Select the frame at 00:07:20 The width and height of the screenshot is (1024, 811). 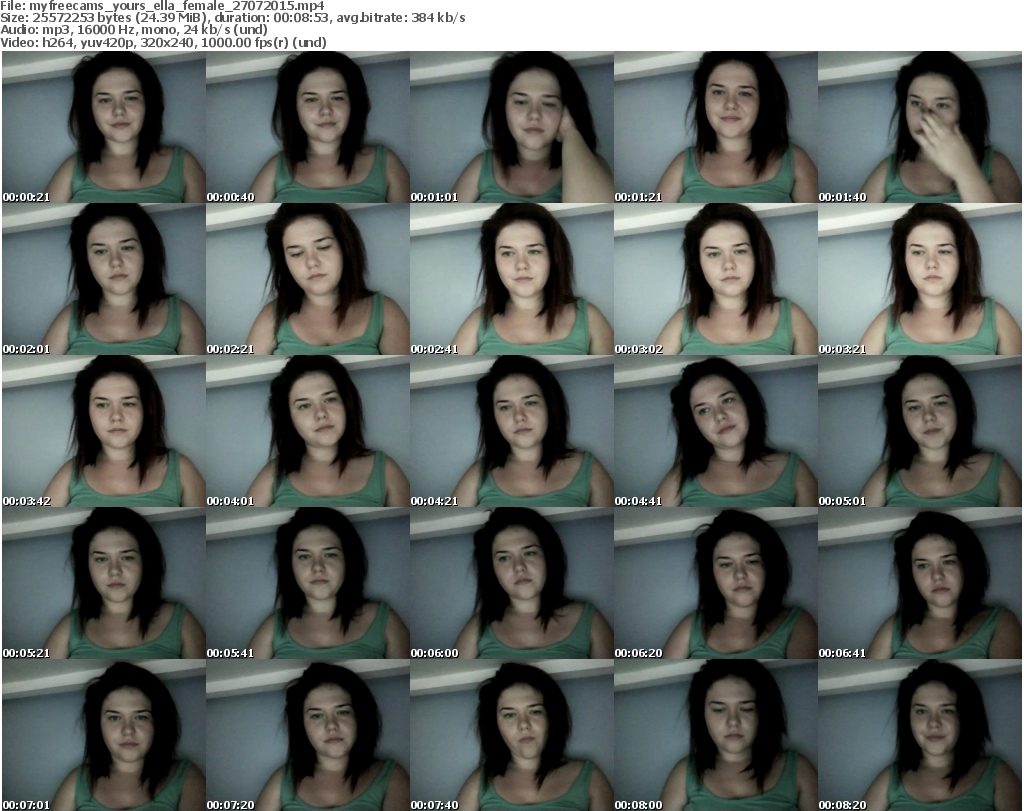pos(308,735)
